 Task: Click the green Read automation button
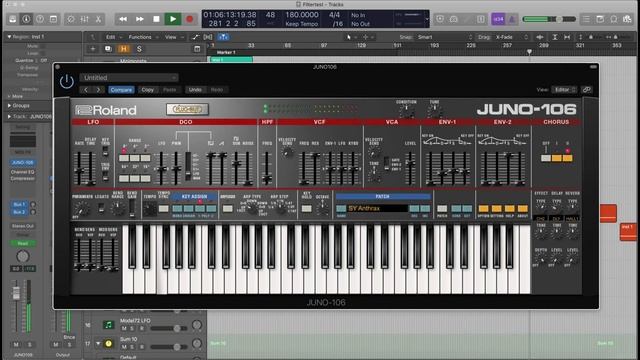pos(22,243)
